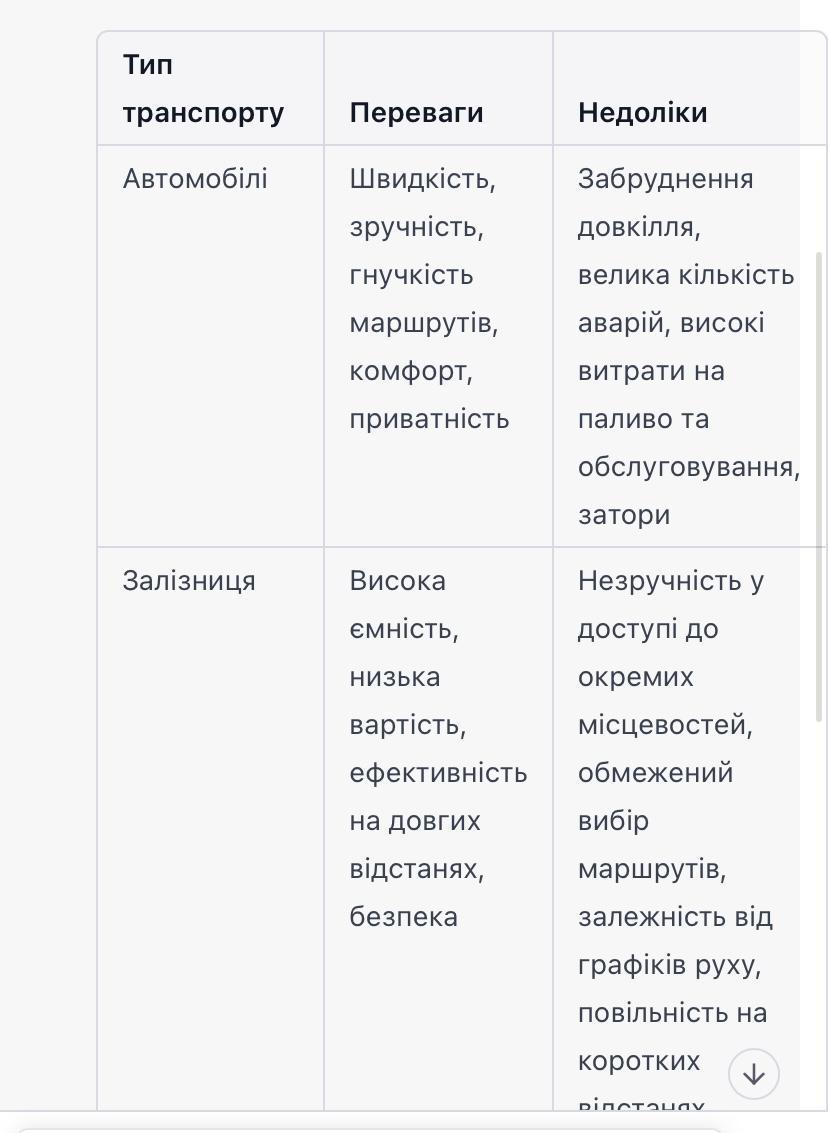Click the 'Переваги' column header
This screenshot has height=1133, width=828.
416,113
